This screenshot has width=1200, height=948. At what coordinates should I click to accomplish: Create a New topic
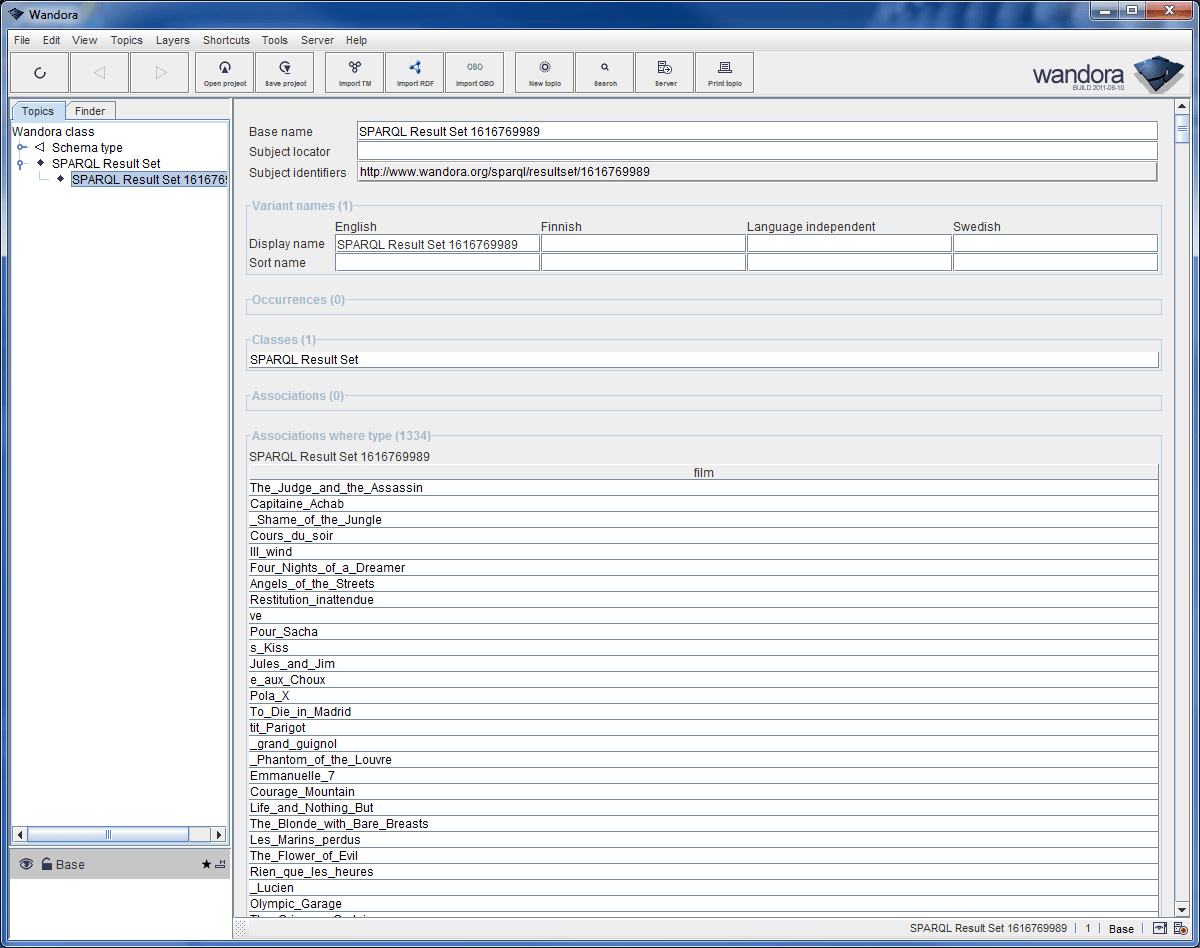tap(543, 72)
